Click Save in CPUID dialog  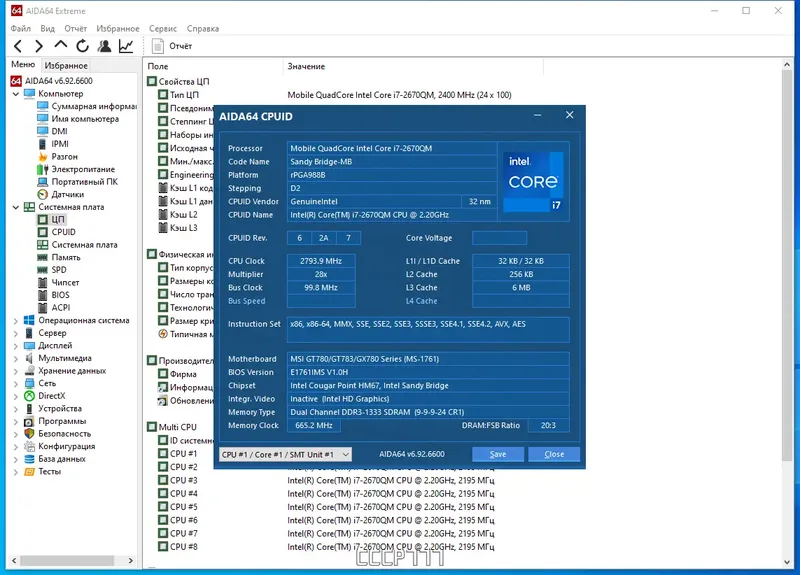[x=497, y=454]
